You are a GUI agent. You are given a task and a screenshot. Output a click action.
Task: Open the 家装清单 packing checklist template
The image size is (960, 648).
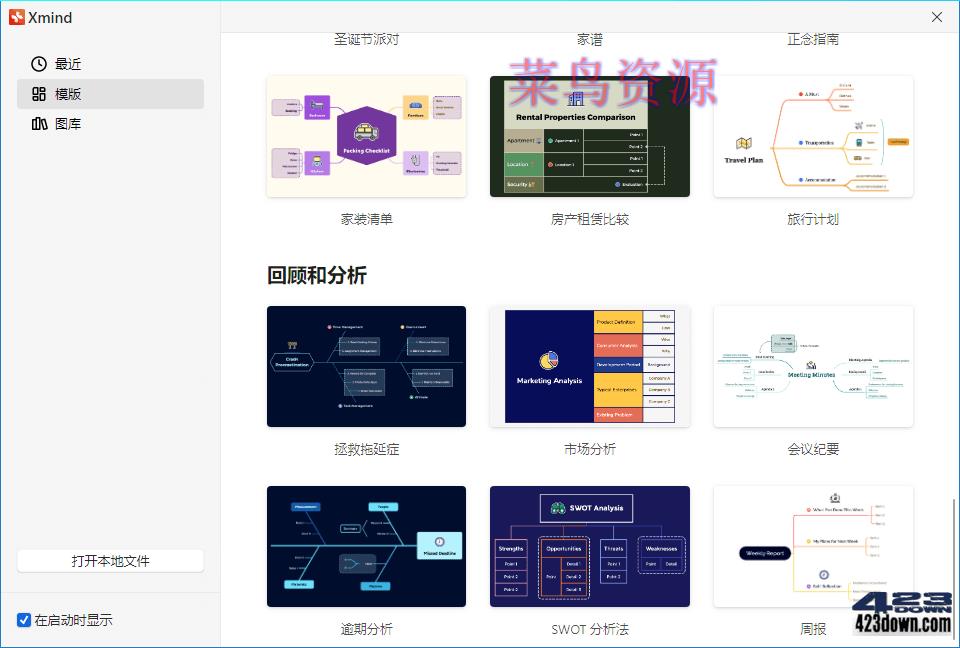[x=366, y=136]
